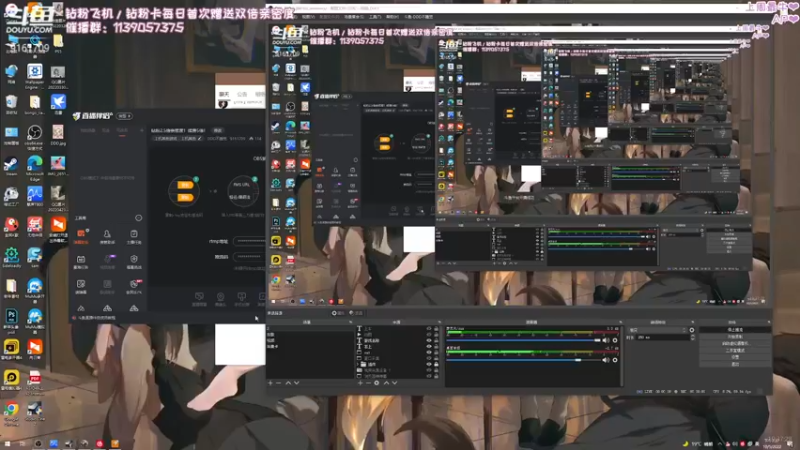Click the round toolbox settings icon in 直播伴侣
The height and width of the screenshot is (450, 800).
[x=138, y=218]
